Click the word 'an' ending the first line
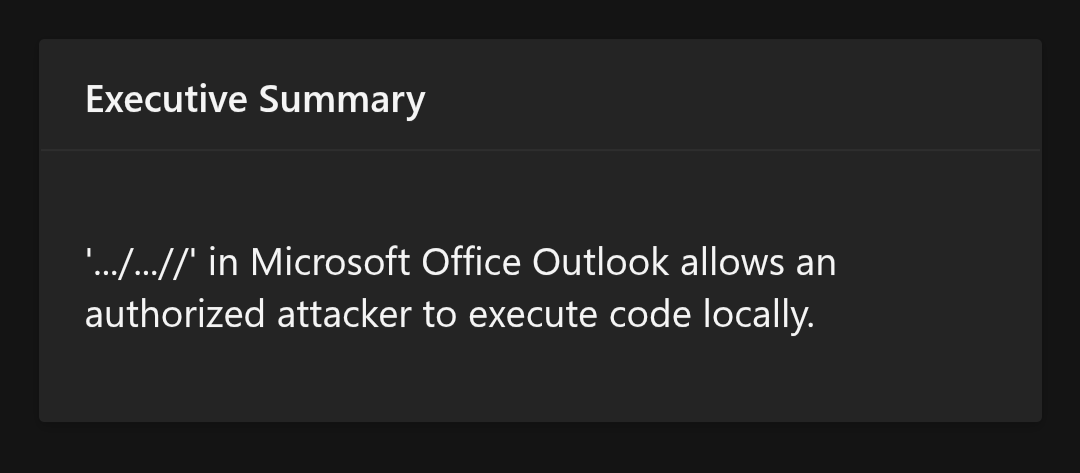The width and height of the screenshot is (1080, 473). pyautogui.click(x=816, y=264)
